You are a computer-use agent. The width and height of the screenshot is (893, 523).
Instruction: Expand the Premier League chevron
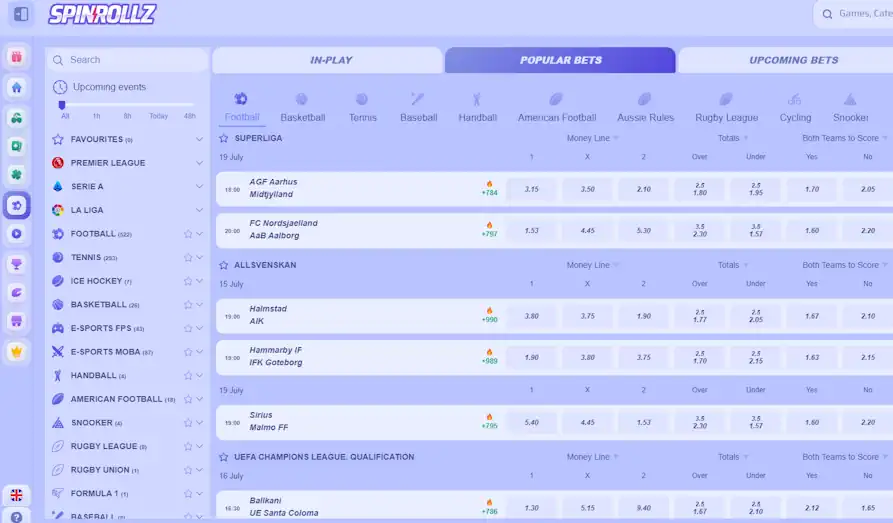pos(199,163)
